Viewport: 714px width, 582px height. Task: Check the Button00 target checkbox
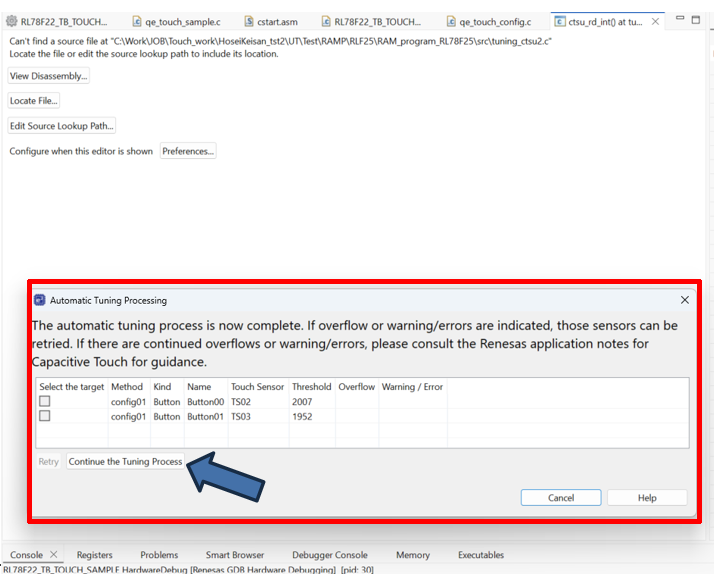point(45,401)
